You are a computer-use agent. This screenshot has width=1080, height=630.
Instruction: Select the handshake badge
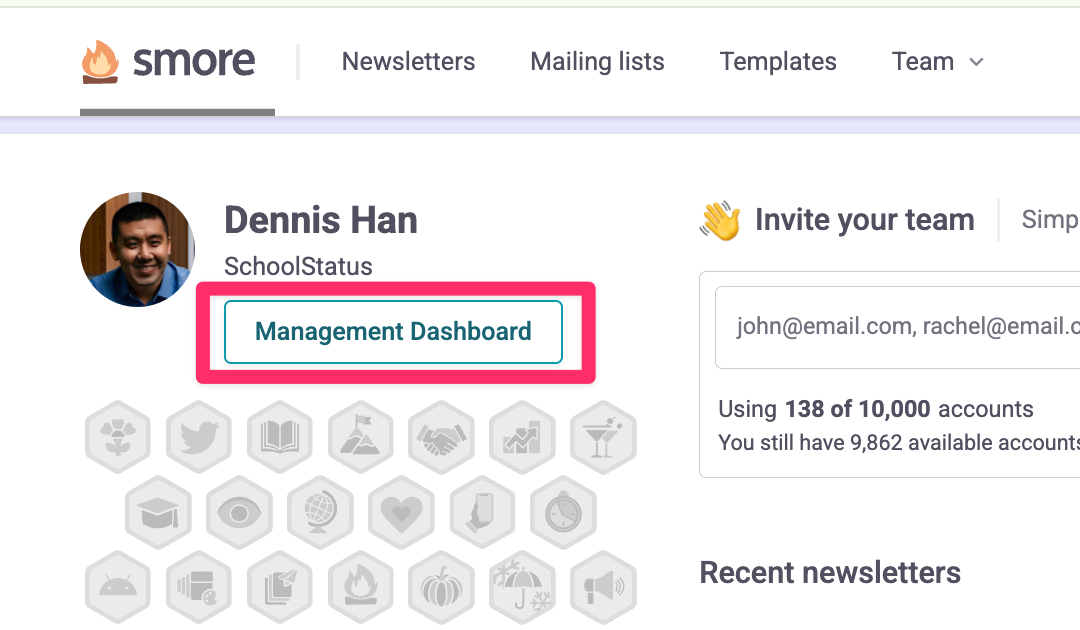pyautogui.click(x=441, y=437)
